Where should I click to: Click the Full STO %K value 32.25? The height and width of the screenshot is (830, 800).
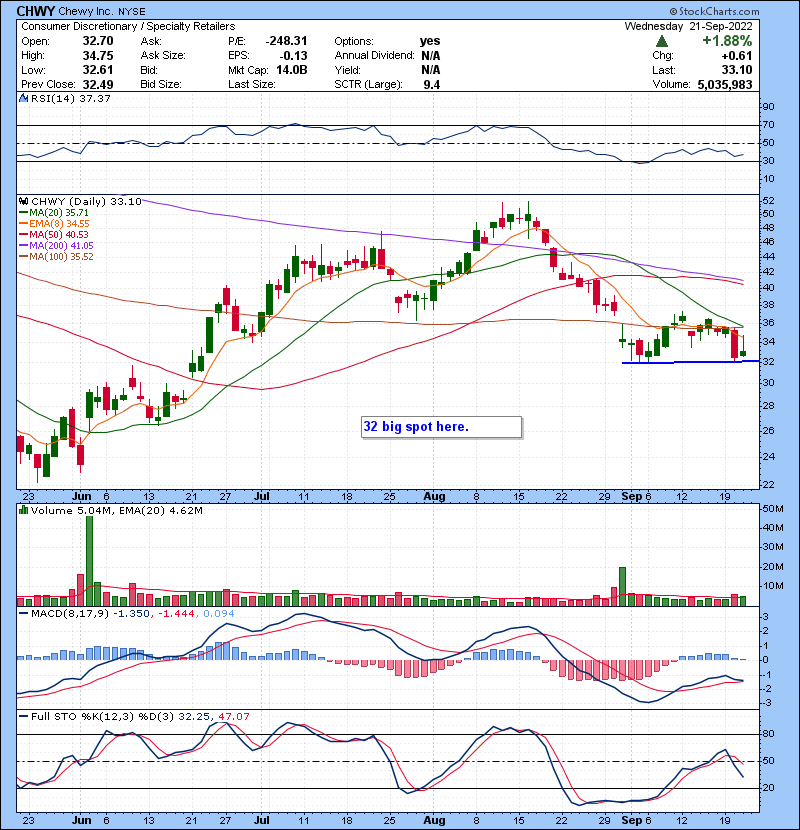point(194,717)
